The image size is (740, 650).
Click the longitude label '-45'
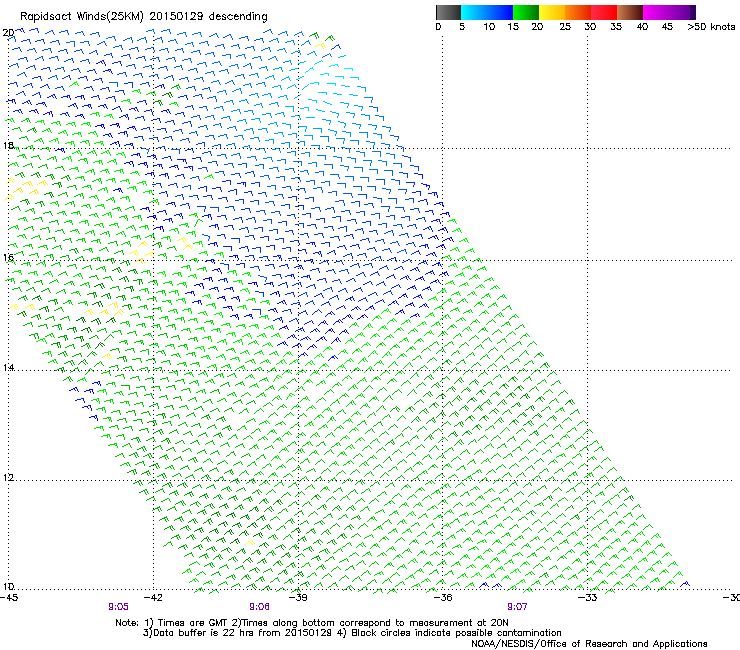click(x=9, y=598)
